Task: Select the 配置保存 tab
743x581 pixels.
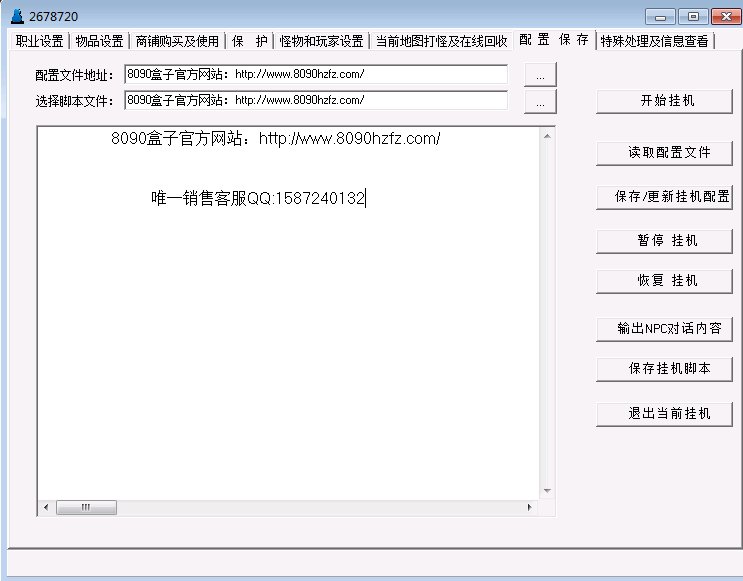Action: 554,40
